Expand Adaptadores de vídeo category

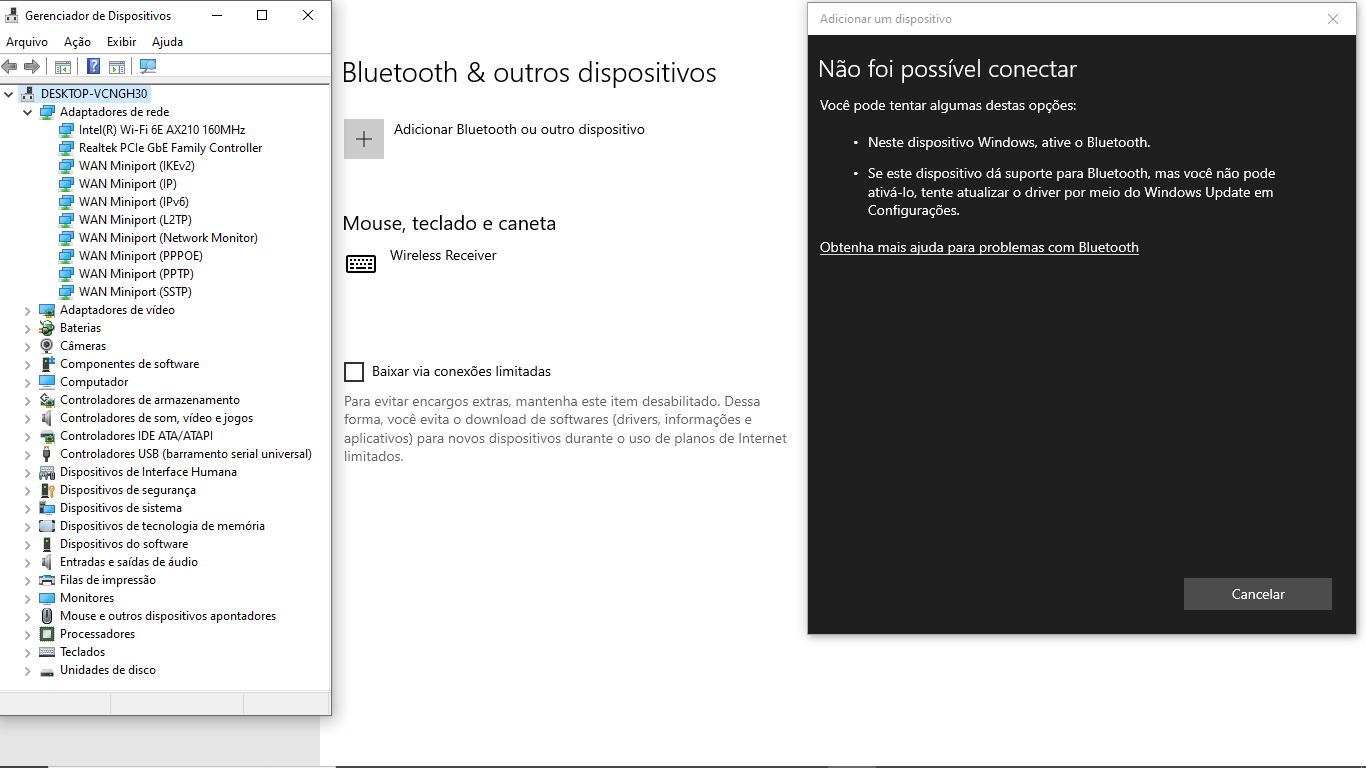pos(28,310)
